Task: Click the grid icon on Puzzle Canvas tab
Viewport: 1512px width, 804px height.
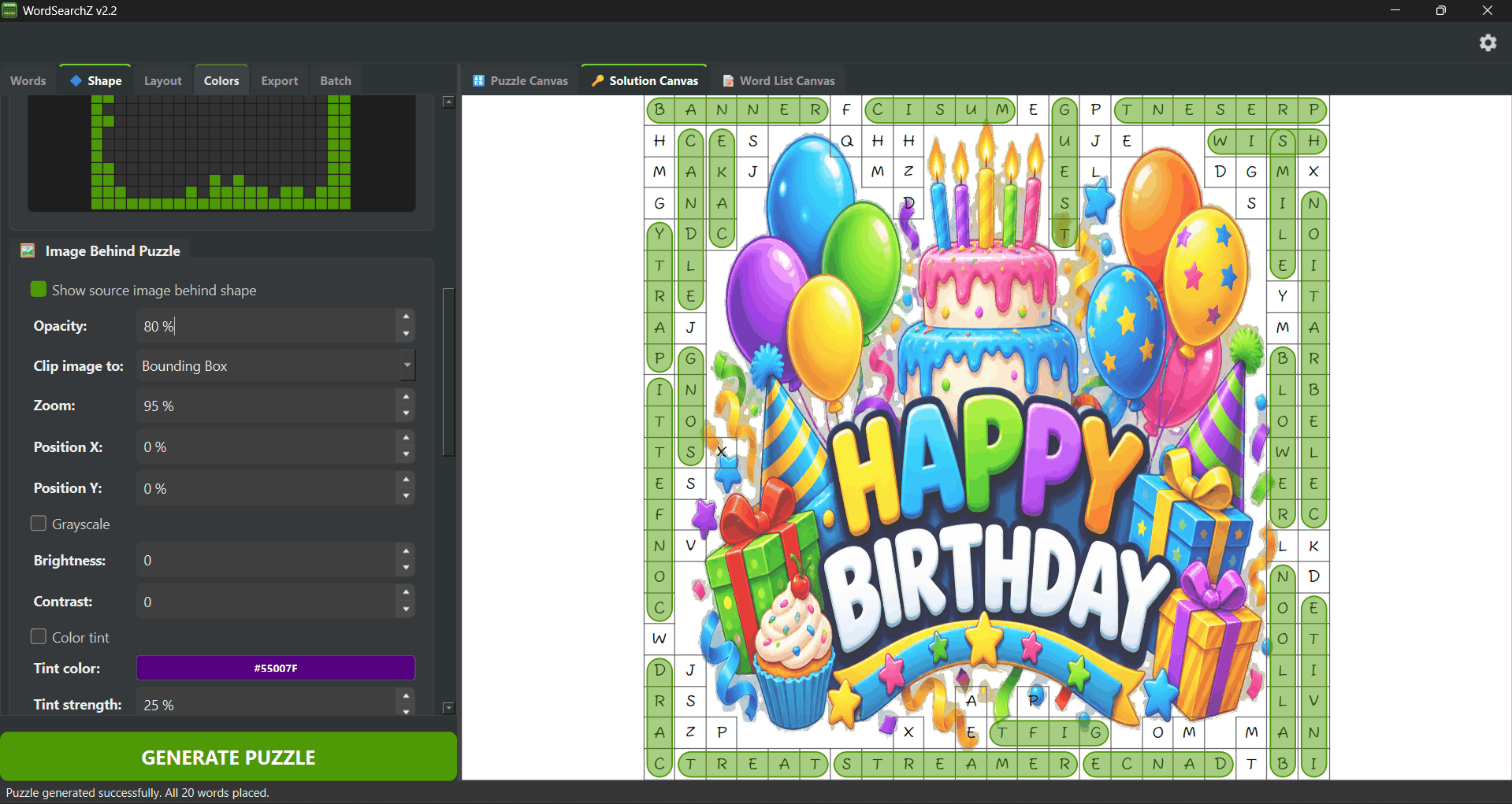Action: (x=478, y=80)
